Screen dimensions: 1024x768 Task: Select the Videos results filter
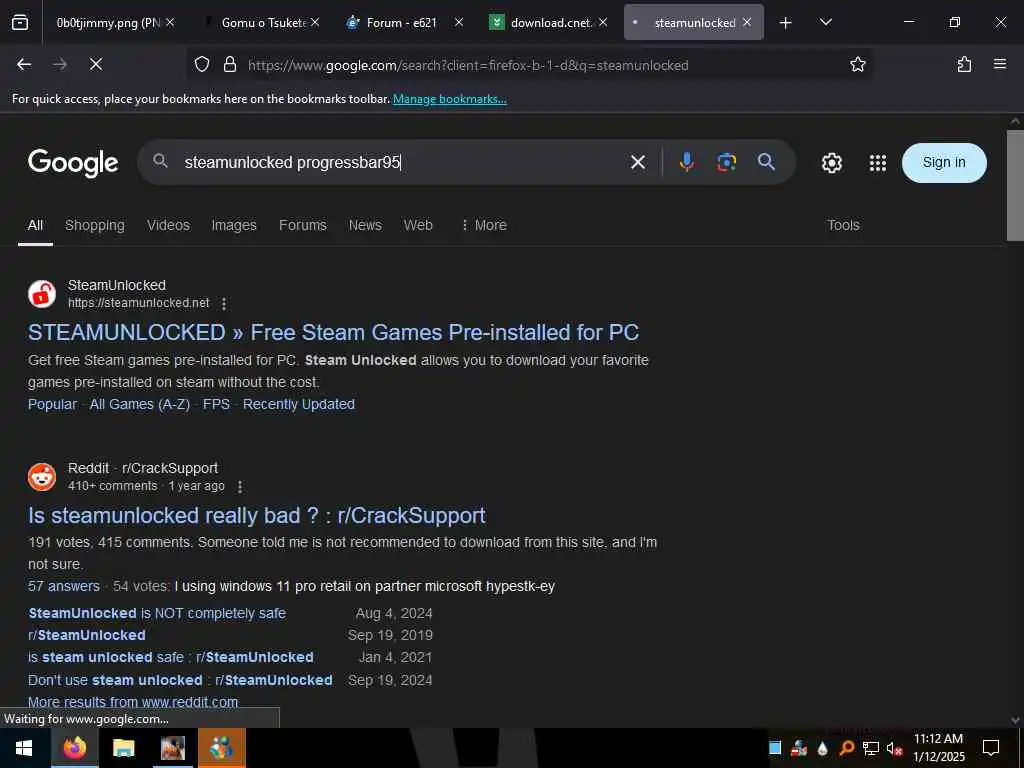click(x=168, y=225)
